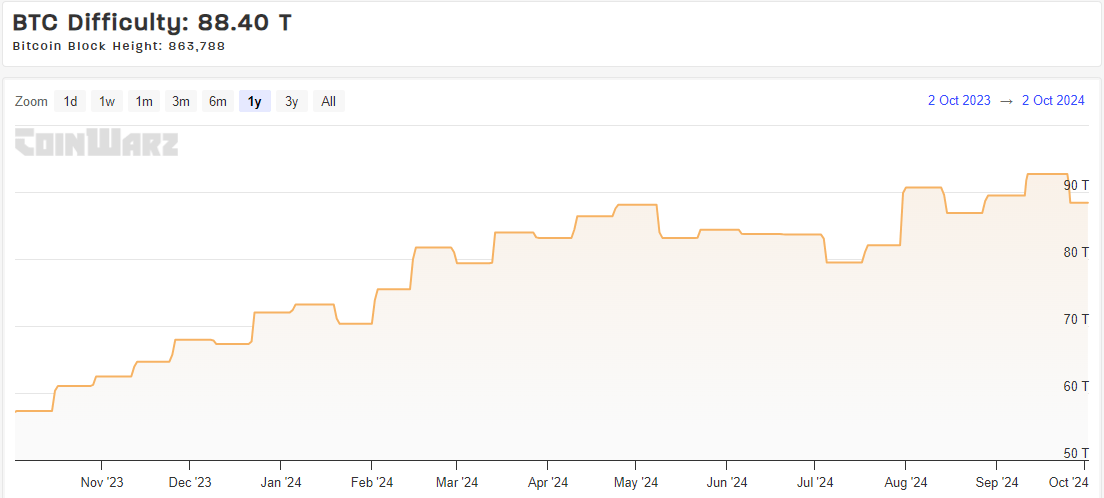Click the 70 T y-axis label
Image resolution: width=1104 pixels, height=498 pixels.
tap(1076, 319)
